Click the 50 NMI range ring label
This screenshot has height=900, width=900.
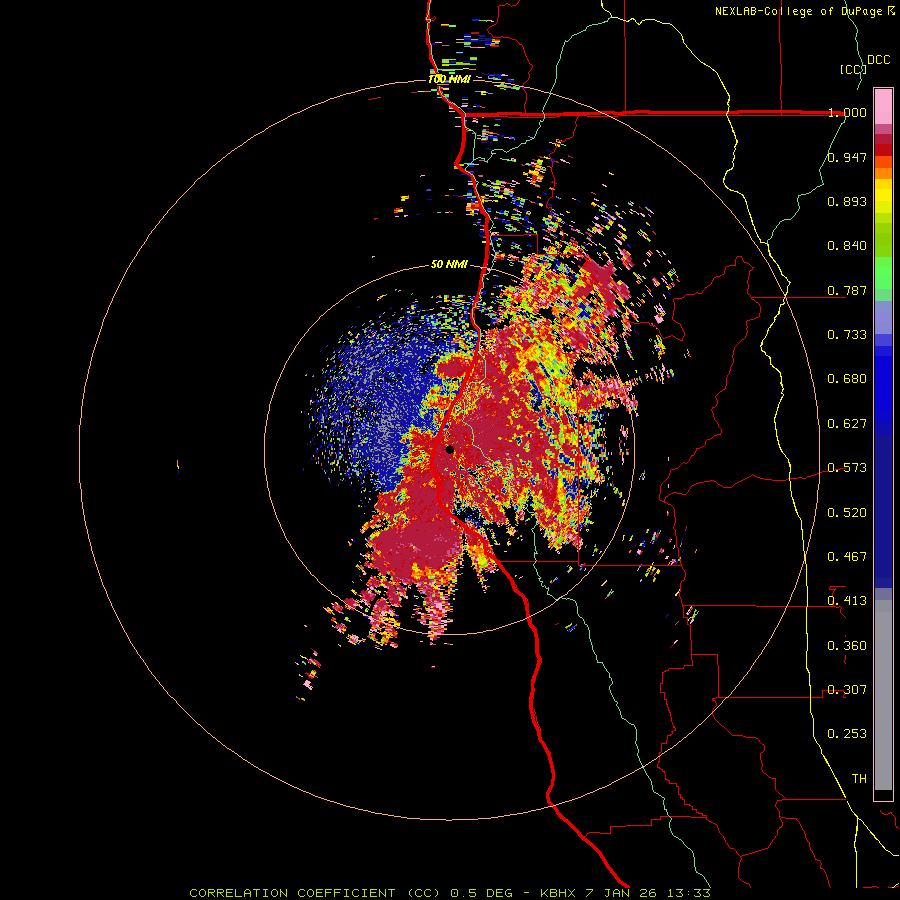pyautogui.click(x=449, y=265)
